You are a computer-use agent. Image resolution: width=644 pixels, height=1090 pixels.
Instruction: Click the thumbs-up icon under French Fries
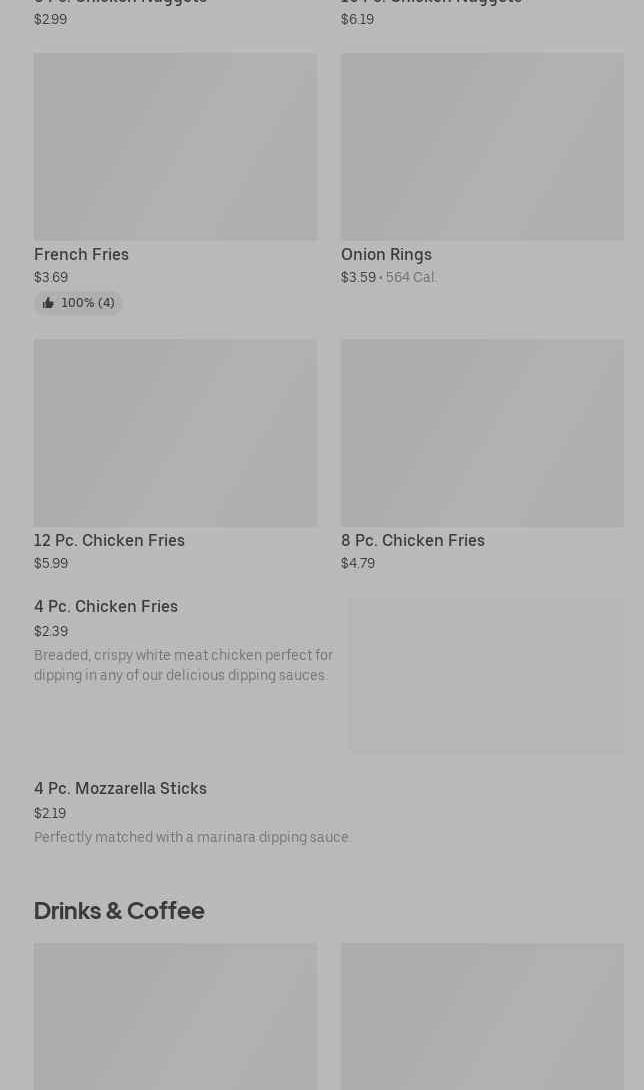48,303
